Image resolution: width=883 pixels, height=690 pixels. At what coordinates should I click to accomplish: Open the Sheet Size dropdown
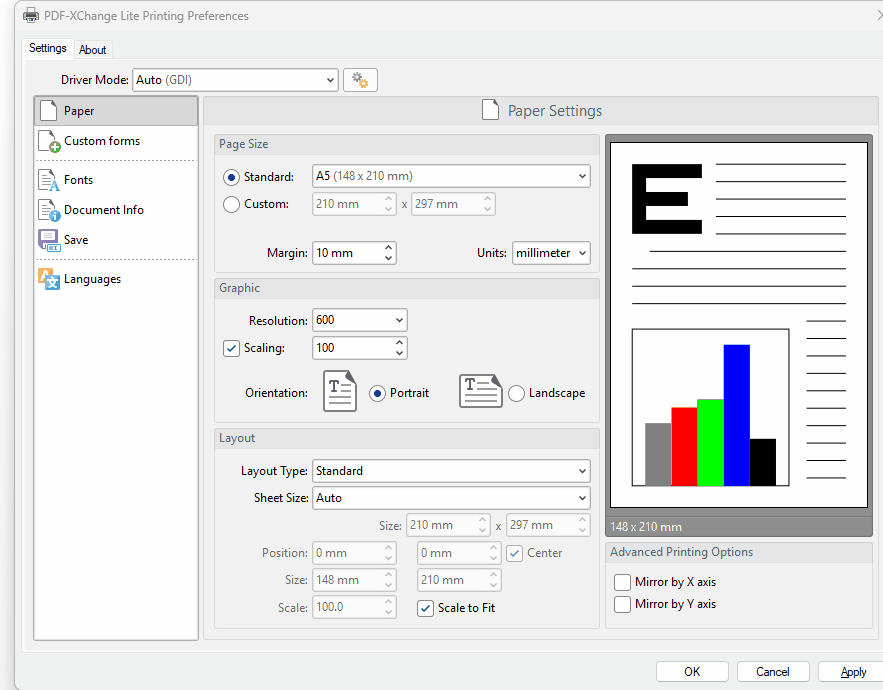[x=451, y=498]
